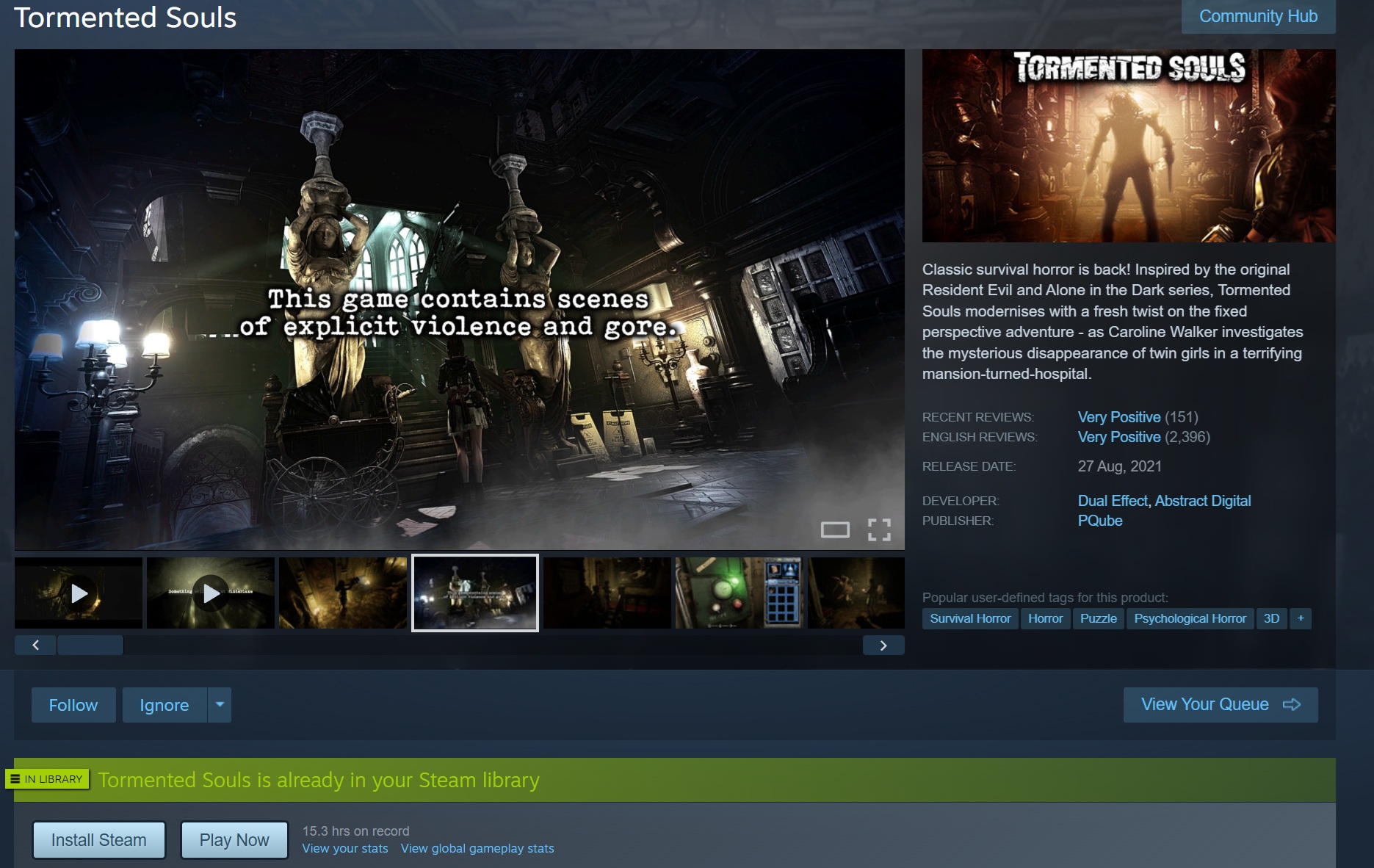Click the Tormented Souls header capsule image

pyautogui.click(x=1129, y=145)
